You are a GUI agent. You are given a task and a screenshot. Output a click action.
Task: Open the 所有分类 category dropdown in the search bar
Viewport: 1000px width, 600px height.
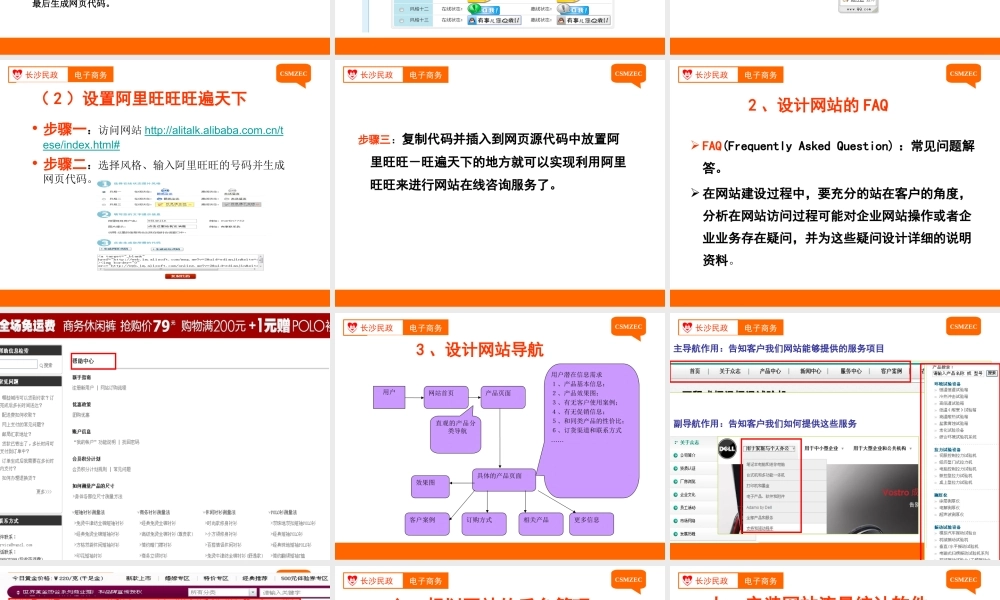click(x=220, y=591)
